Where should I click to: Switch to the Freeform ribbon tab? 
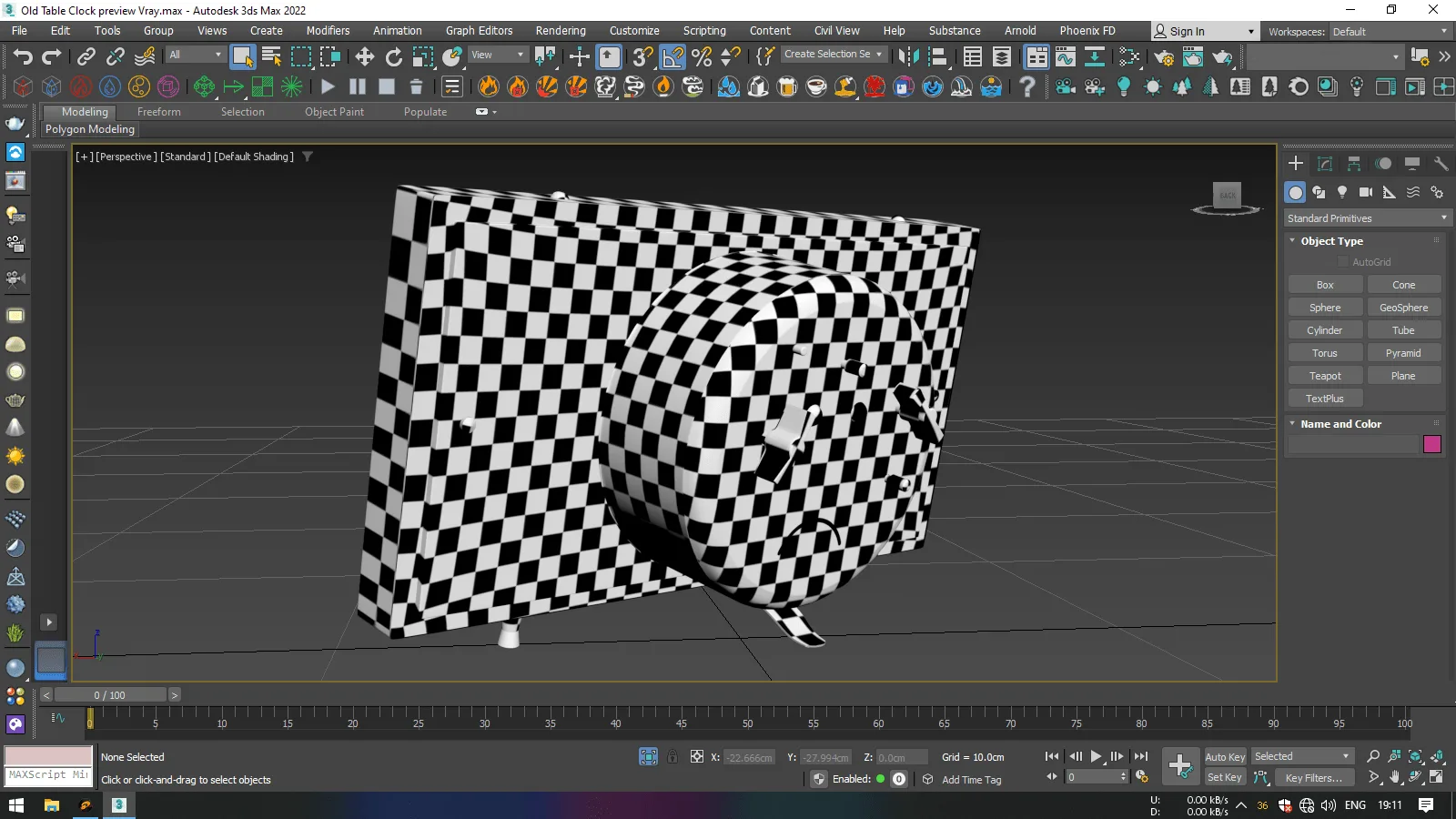pos(158,112)
